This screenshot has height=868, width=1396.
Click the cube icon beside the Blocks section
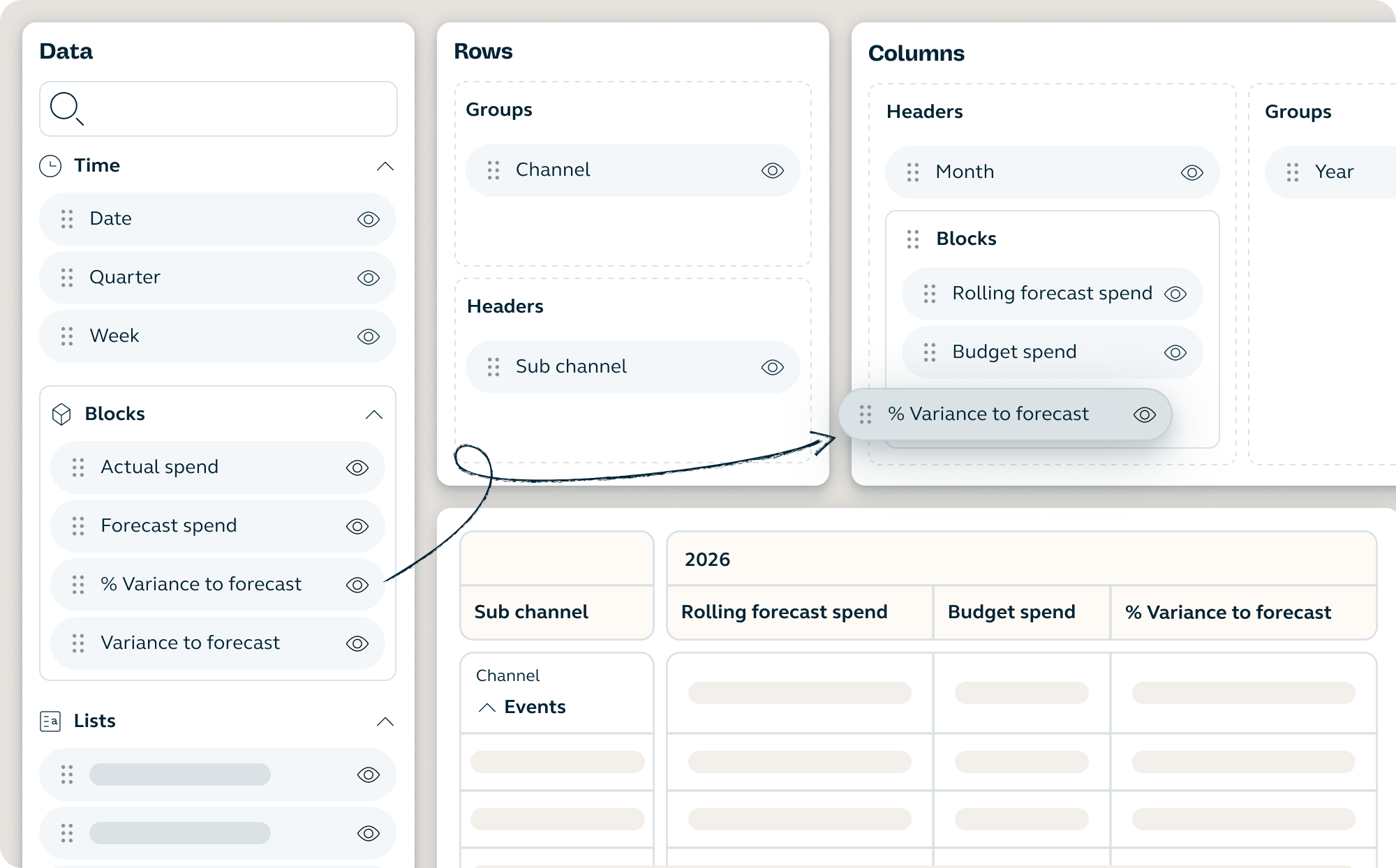pyautogui.click(x=61, y=414)
